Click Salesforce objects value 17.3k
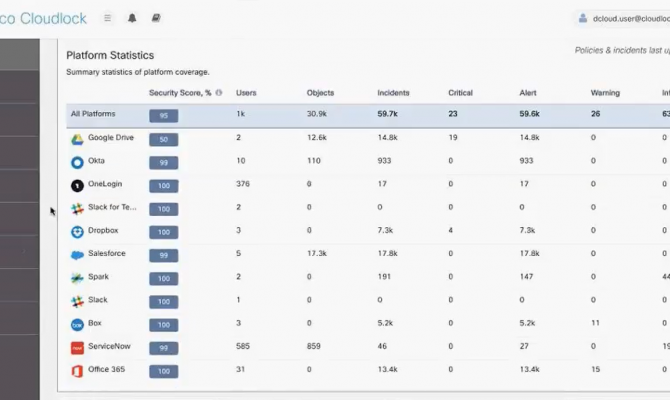The height and width of the screenshot is (400, 670). (317, 253)
